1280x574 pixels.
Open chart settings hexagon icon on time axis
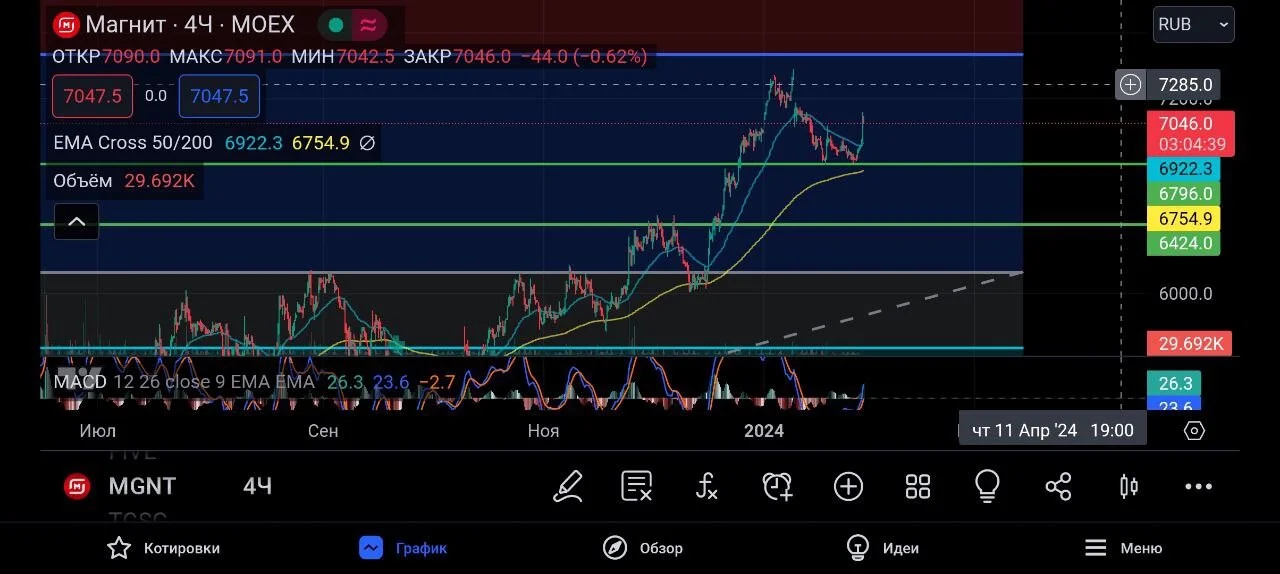1194,431
